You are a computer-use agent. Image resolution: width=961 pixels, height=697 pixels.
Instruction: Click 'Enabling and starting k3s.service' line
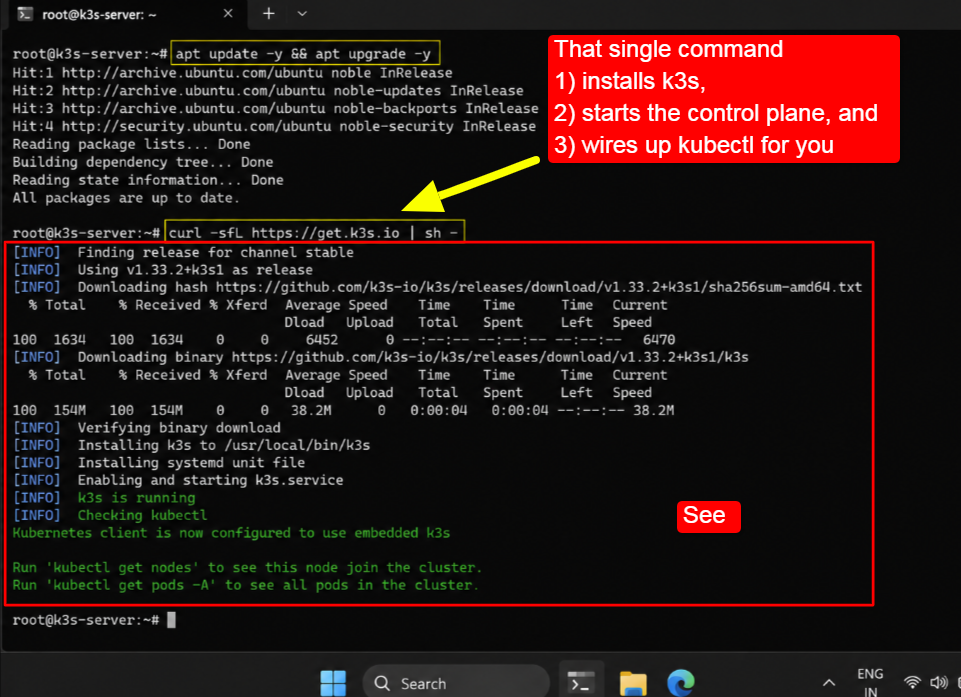[178, 480]
